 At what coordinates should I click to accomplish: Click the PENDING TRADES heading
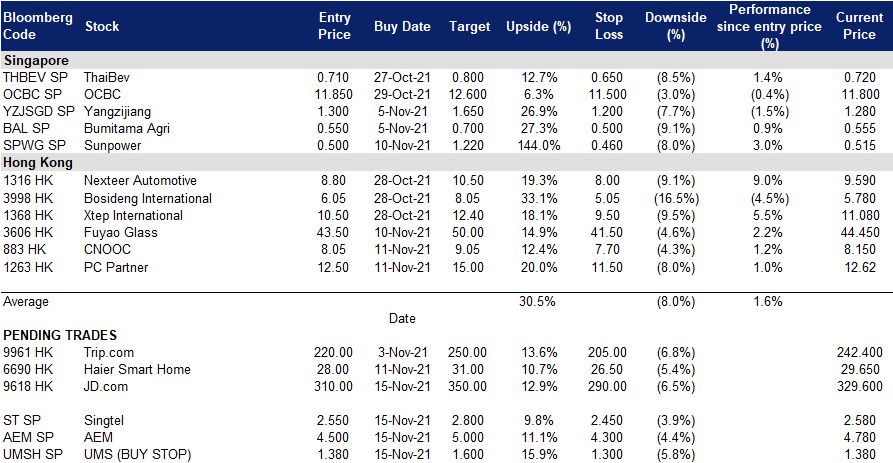pyautogui.click(x=60, y=335)
